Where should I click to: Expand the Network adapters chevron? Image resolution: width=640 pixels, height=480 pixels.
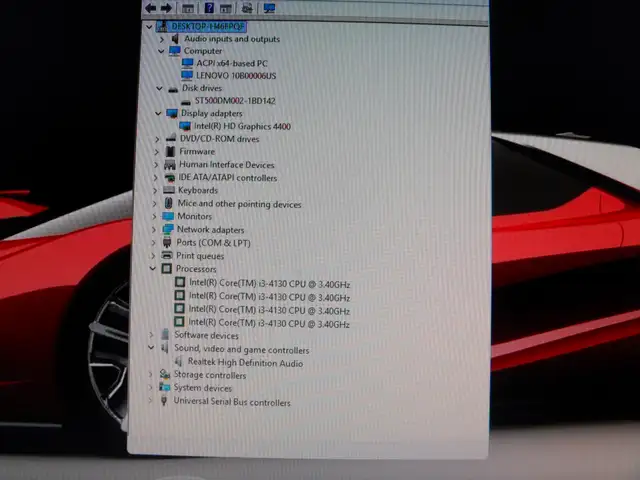coord(154,229)
